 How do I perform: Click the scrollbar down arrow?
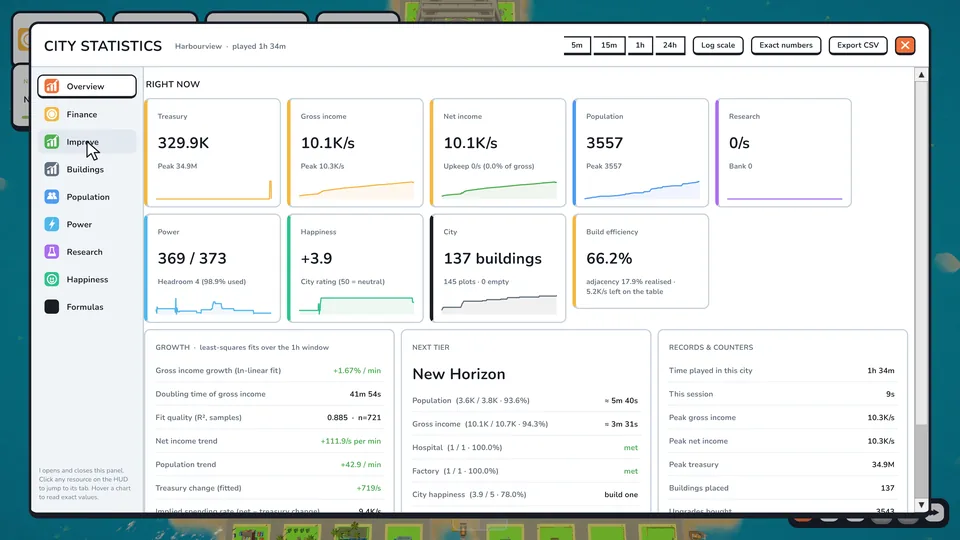921,505
